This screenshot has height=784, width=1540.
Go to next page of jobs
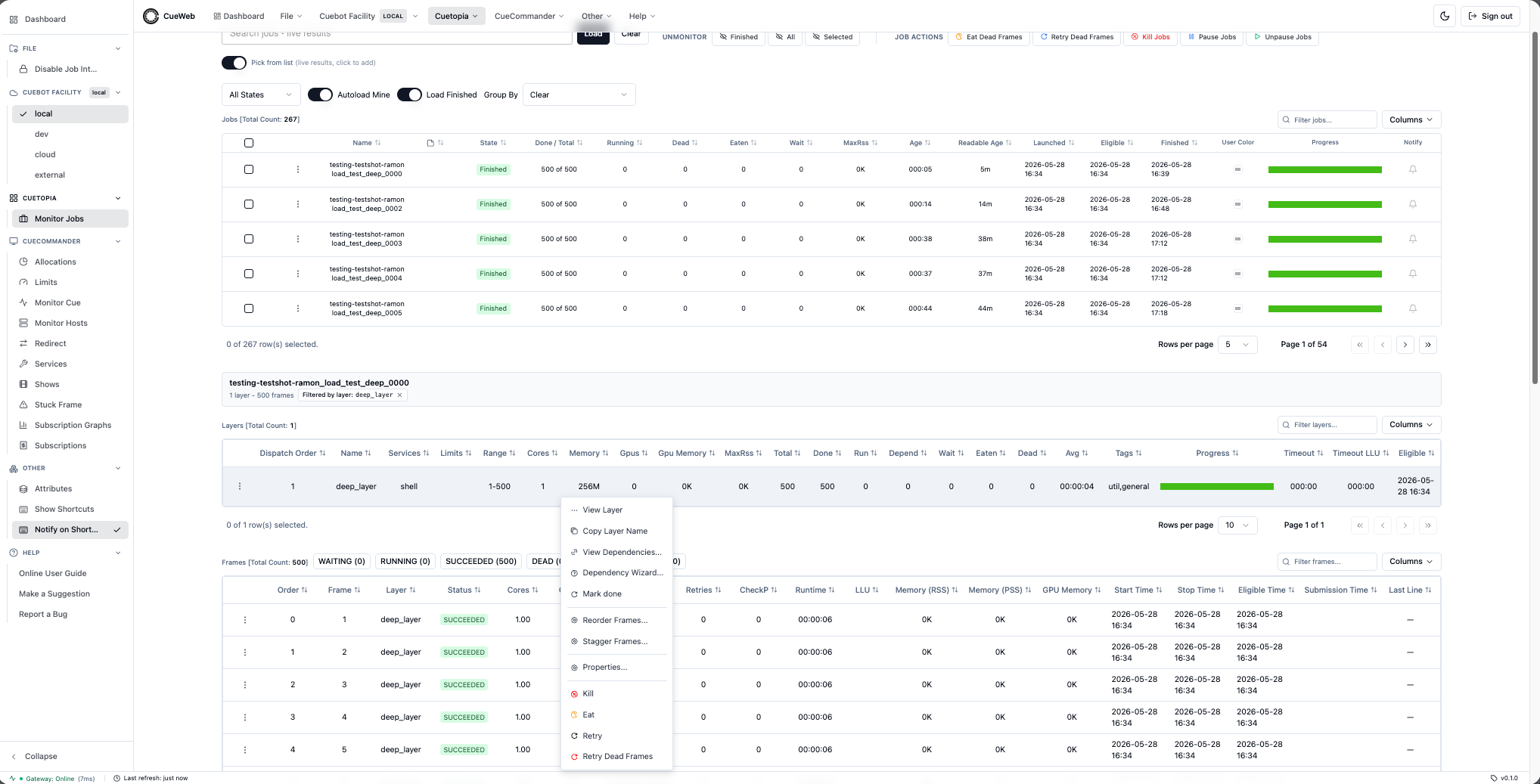pyautogui.click(x=1405, y=345)
